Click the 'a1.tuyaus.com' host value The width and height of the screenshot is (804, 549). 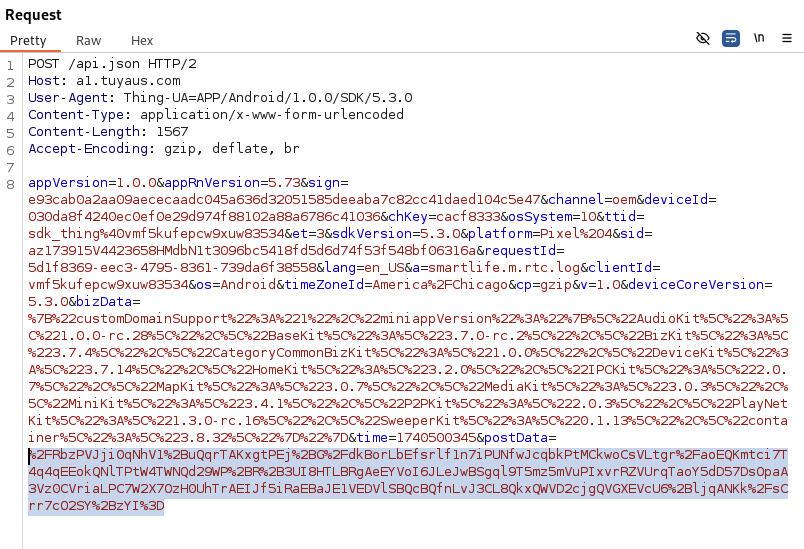tap(128, 80)
